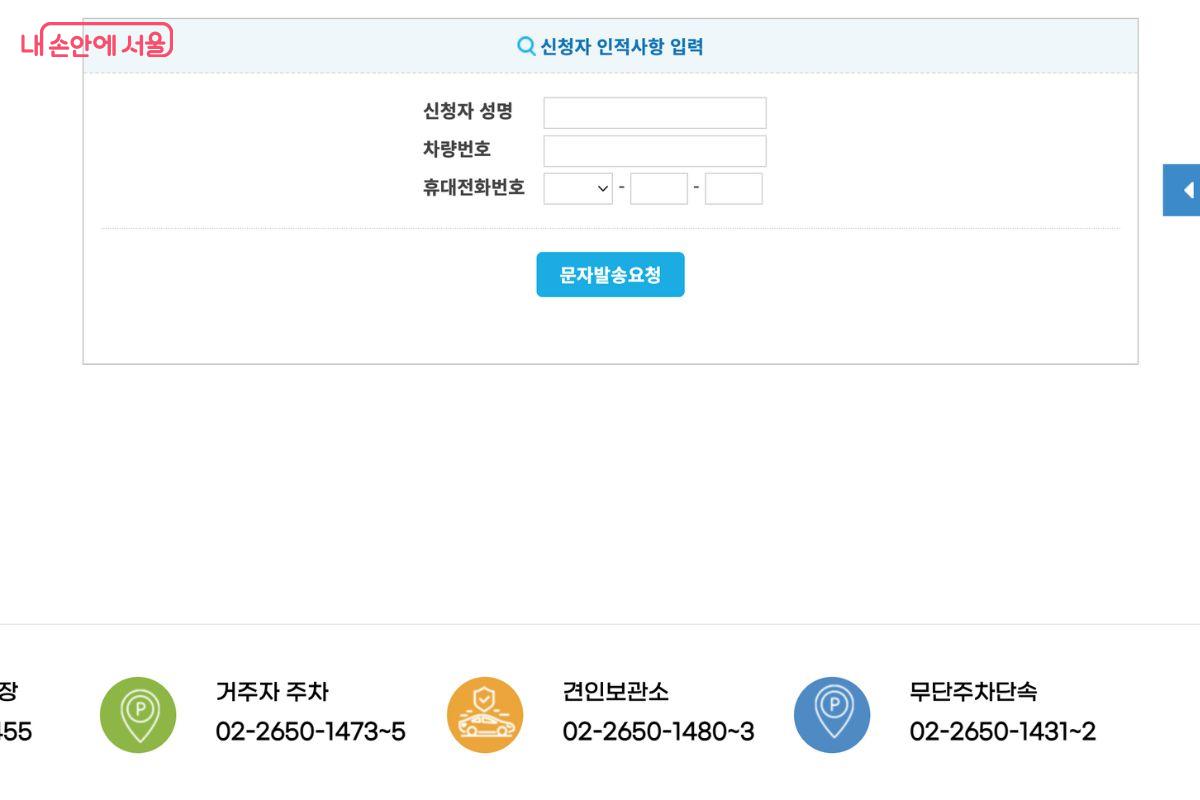Select the 신청자 인적사항 입력 header bar
The height and width of the screenshot is (800, 1200).
610,46
